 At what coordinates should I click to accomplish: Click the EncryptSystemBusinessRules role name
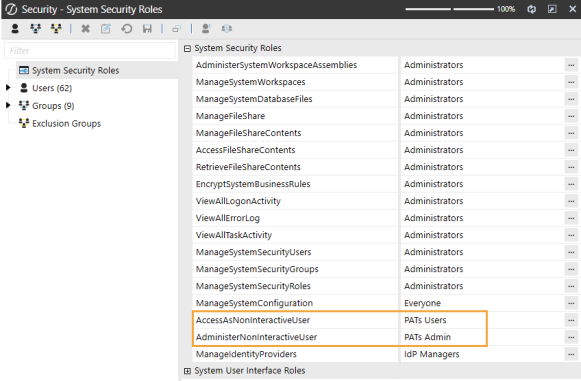(x=253, y=184)
